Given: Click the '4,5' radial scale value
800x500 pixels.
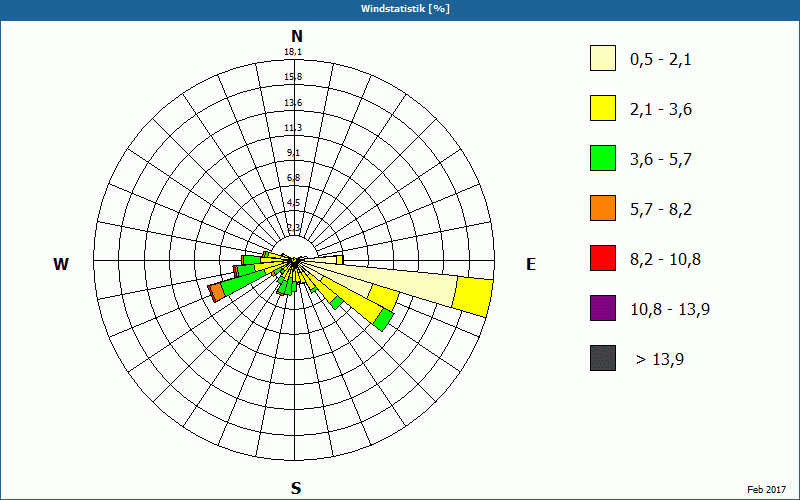Looking at the screenshot, I should [x=293, y=203].
